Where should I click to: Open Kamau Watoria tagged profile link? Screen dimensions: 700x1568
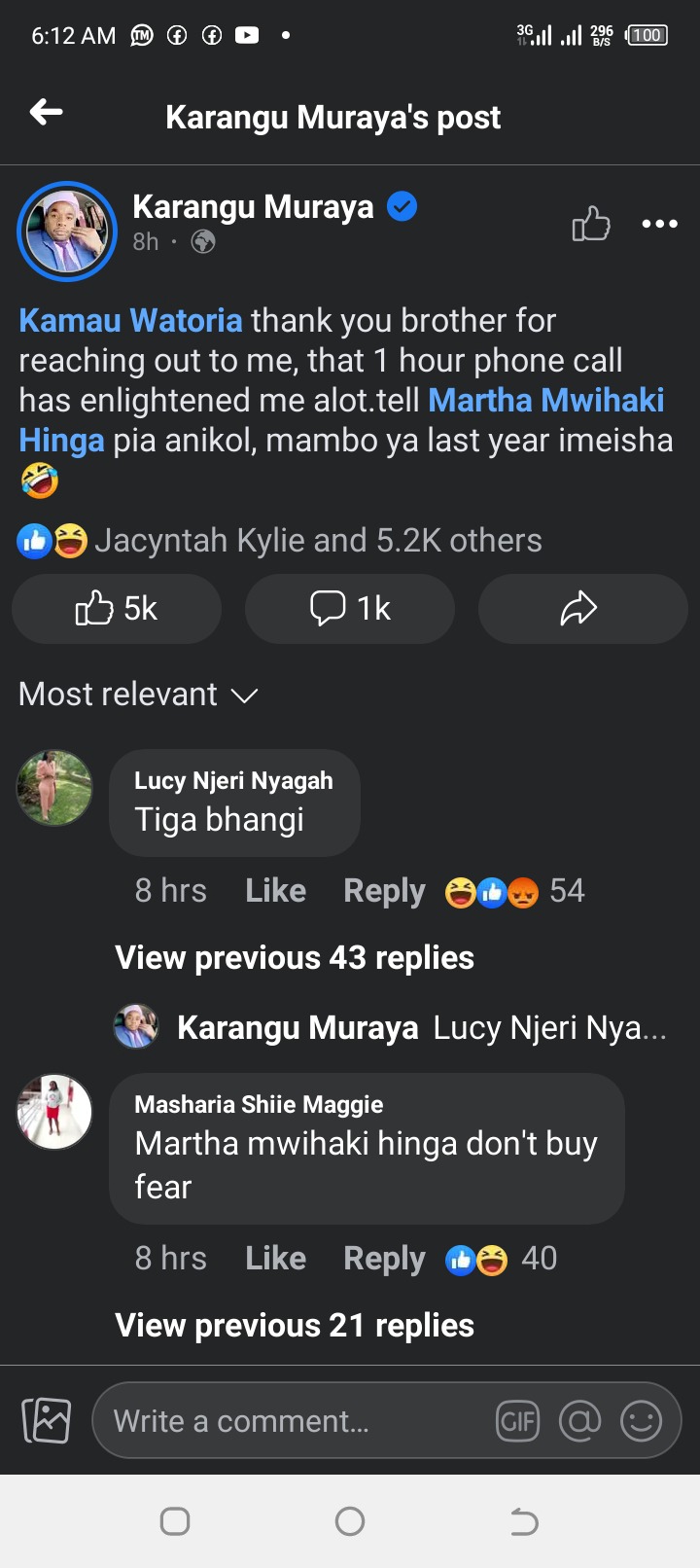tap(130, 321)
